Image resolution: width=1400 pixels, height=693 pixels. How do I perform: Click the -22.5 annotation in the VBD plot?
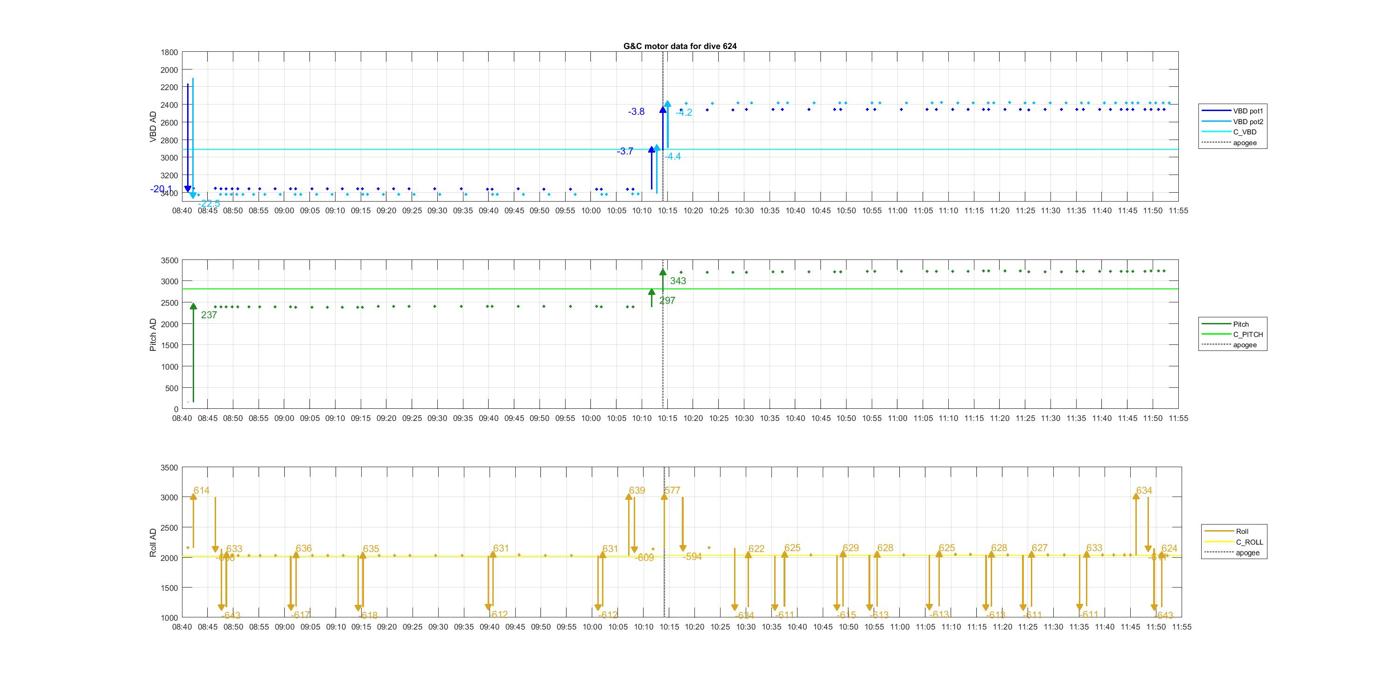click(209, 204)
